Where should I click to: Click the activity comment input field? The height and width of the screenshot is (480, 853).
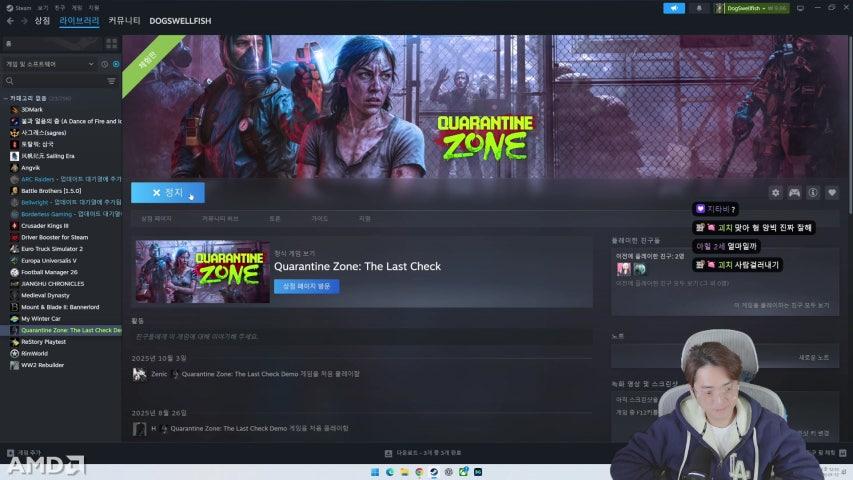tap(361, 337)
